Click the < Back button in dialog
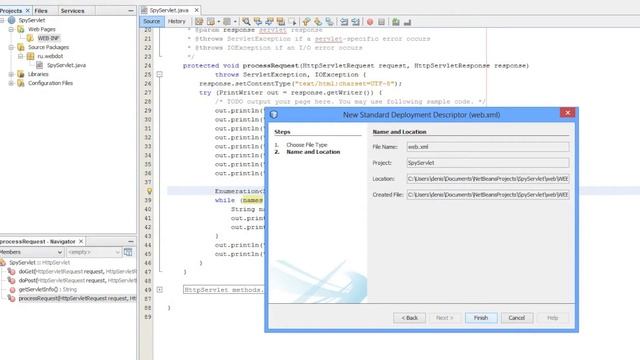The width and height of the screenshot is (640, 360). point(409,318)
